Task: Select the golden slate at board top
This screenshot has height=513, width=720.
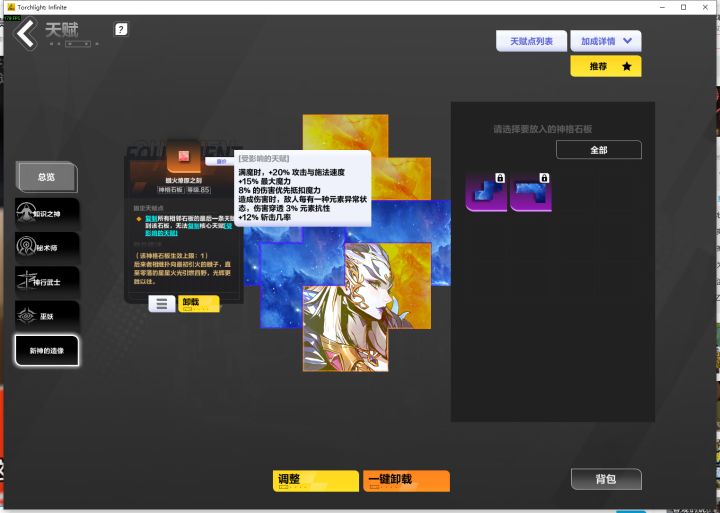Action: point(345,131)
